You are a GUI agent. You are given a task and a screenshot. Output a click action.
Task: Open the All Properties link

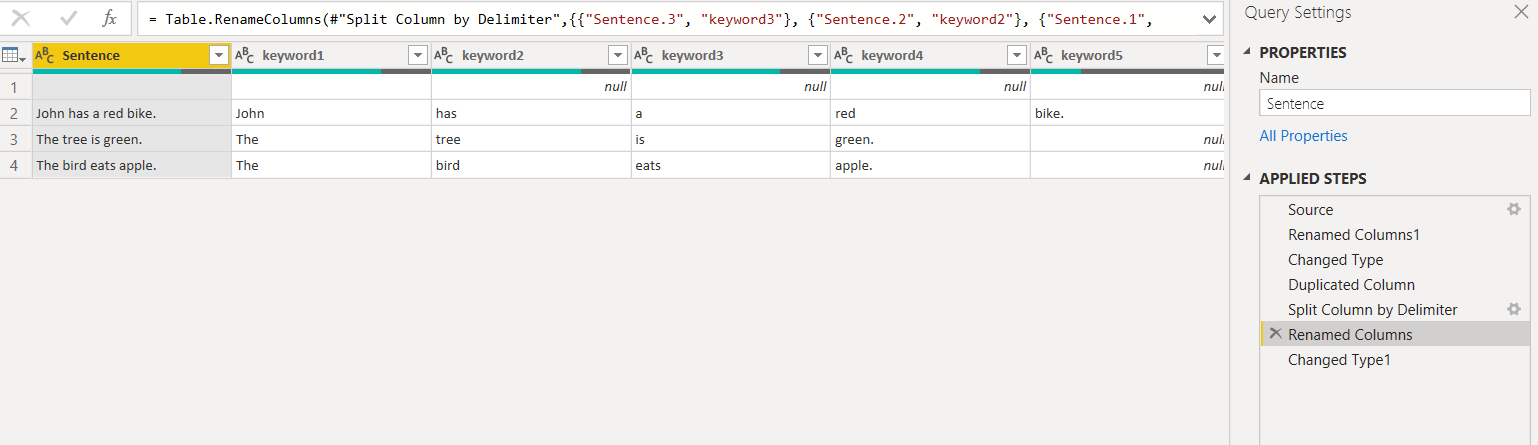1303,136
